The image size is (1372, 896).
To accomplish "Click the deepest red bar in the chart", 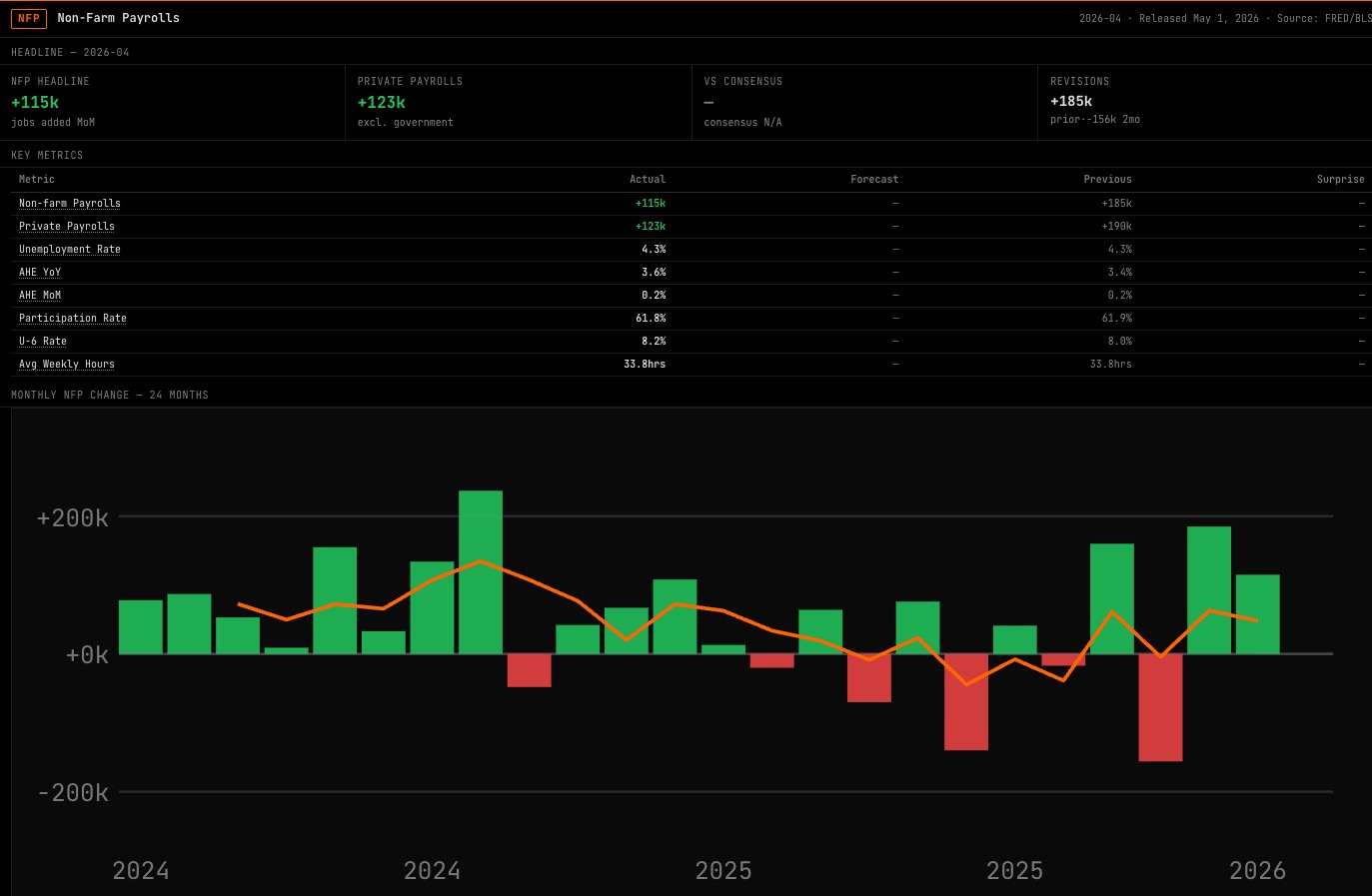I will coord(1160,707).
